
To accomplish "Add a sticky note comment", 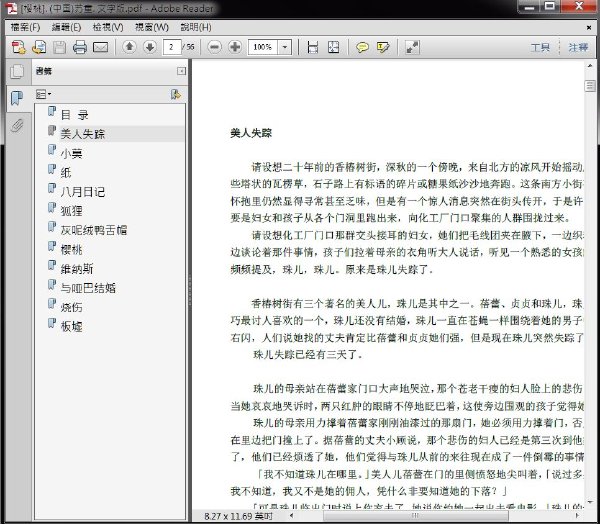I will [x=362, y=47].
